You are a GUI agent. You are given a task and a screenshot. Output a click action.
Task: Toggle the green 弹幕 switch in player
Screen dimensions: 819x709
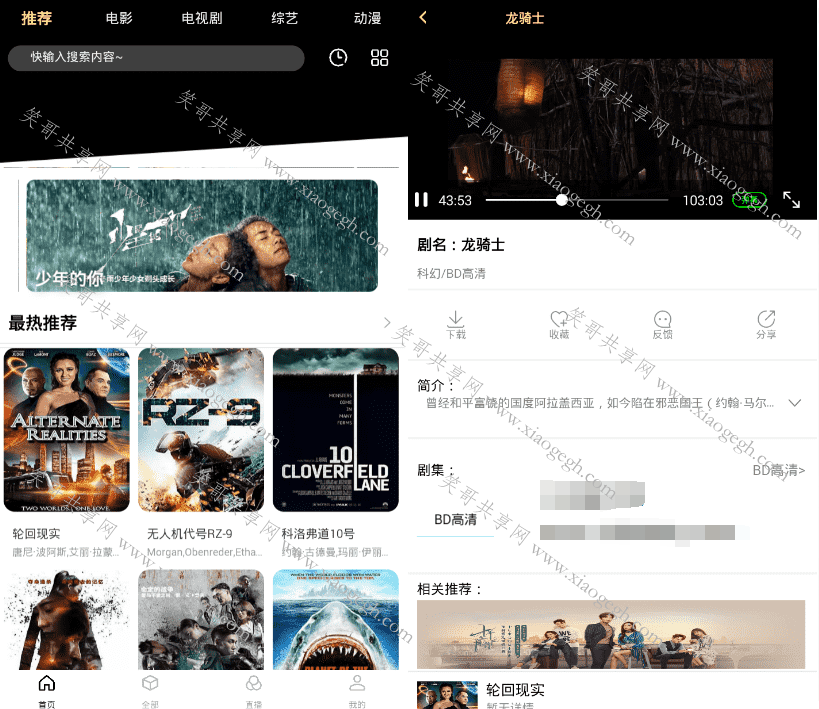click(749, 200)
